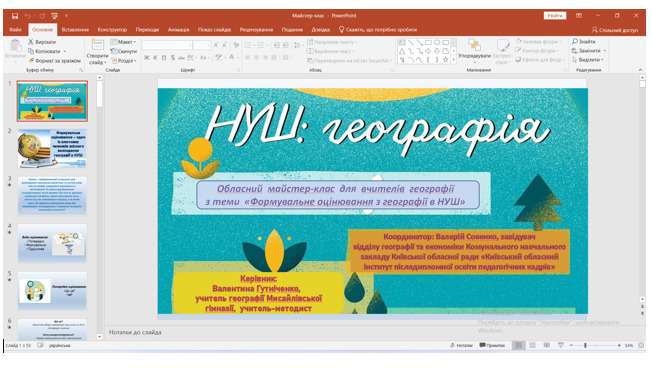Select the right arrow shape from gallery
652x368 pixels.
(428, 51)
